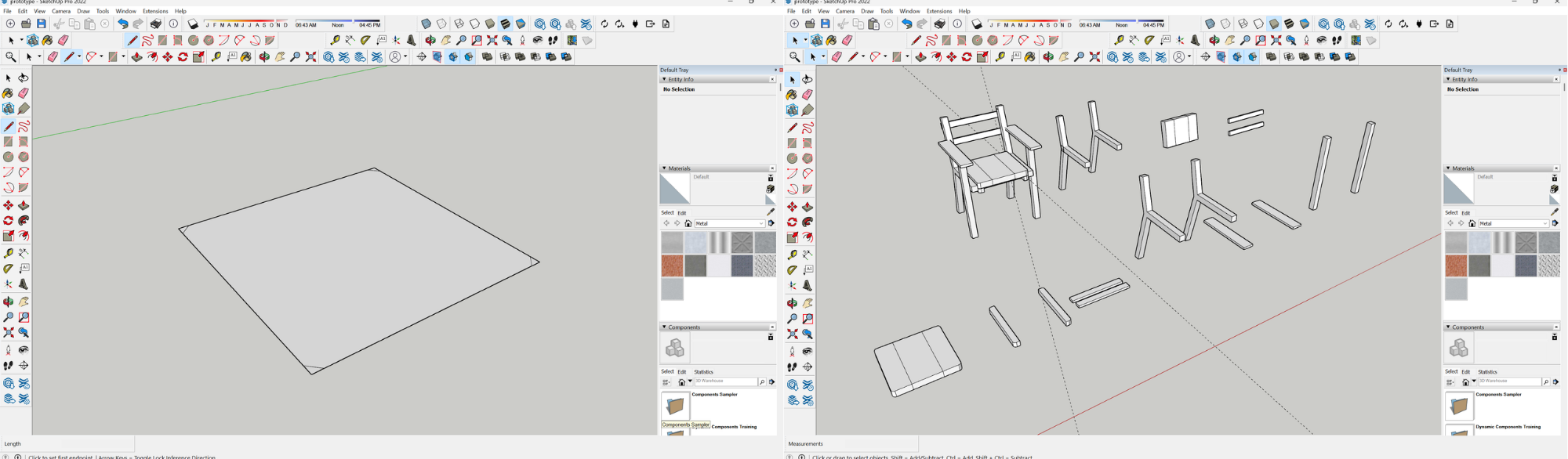The height and width of the screenshot is (459, 1568).
Task: Open the Metal material library dropdown in the left tray
Action: coord(730,223)
